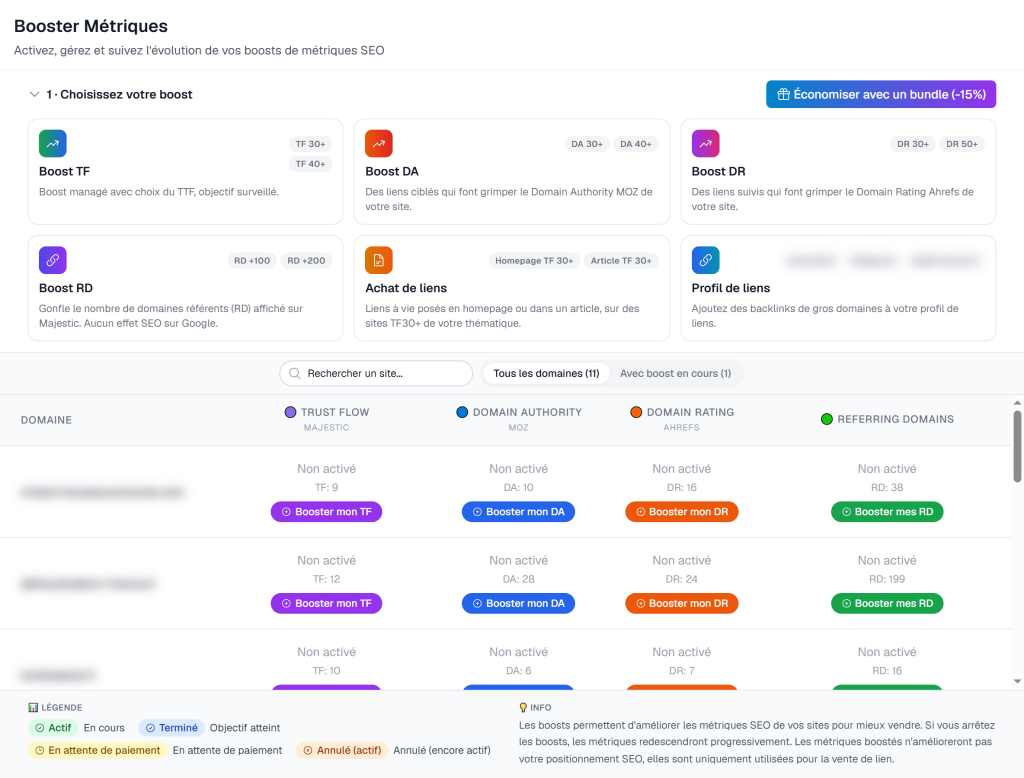Click the 'En attente de paiement' yellow badge

coord(97,751)
